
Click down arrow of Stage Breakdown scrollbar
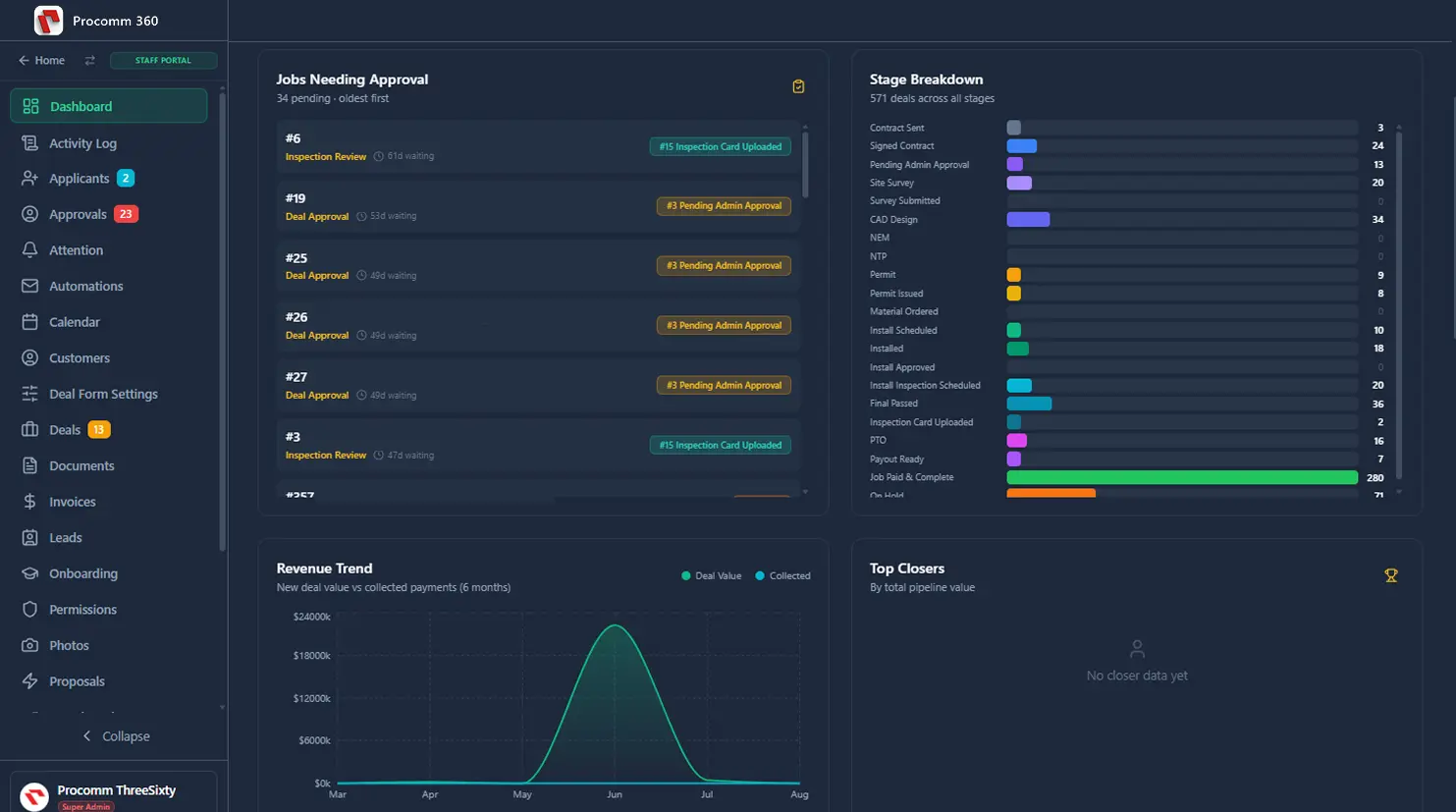coord(1399,492)
